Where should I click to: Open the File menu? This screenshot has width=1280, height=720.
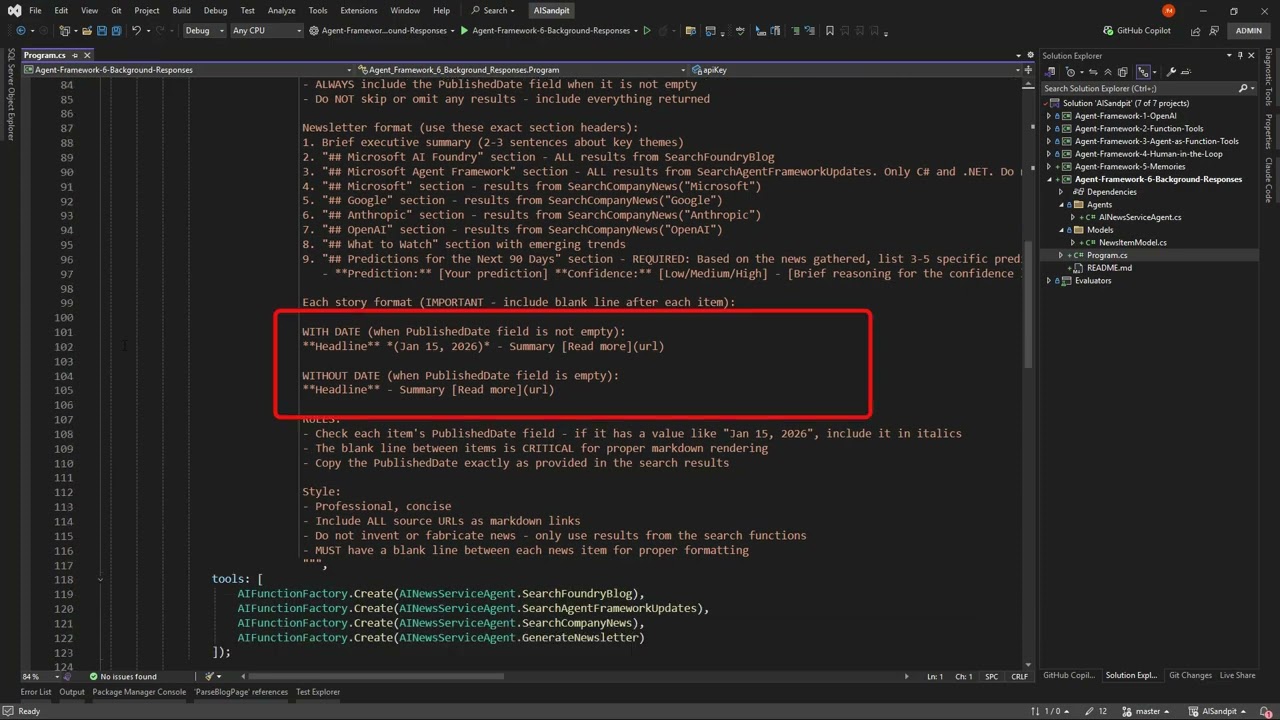[x=35, y=10]
